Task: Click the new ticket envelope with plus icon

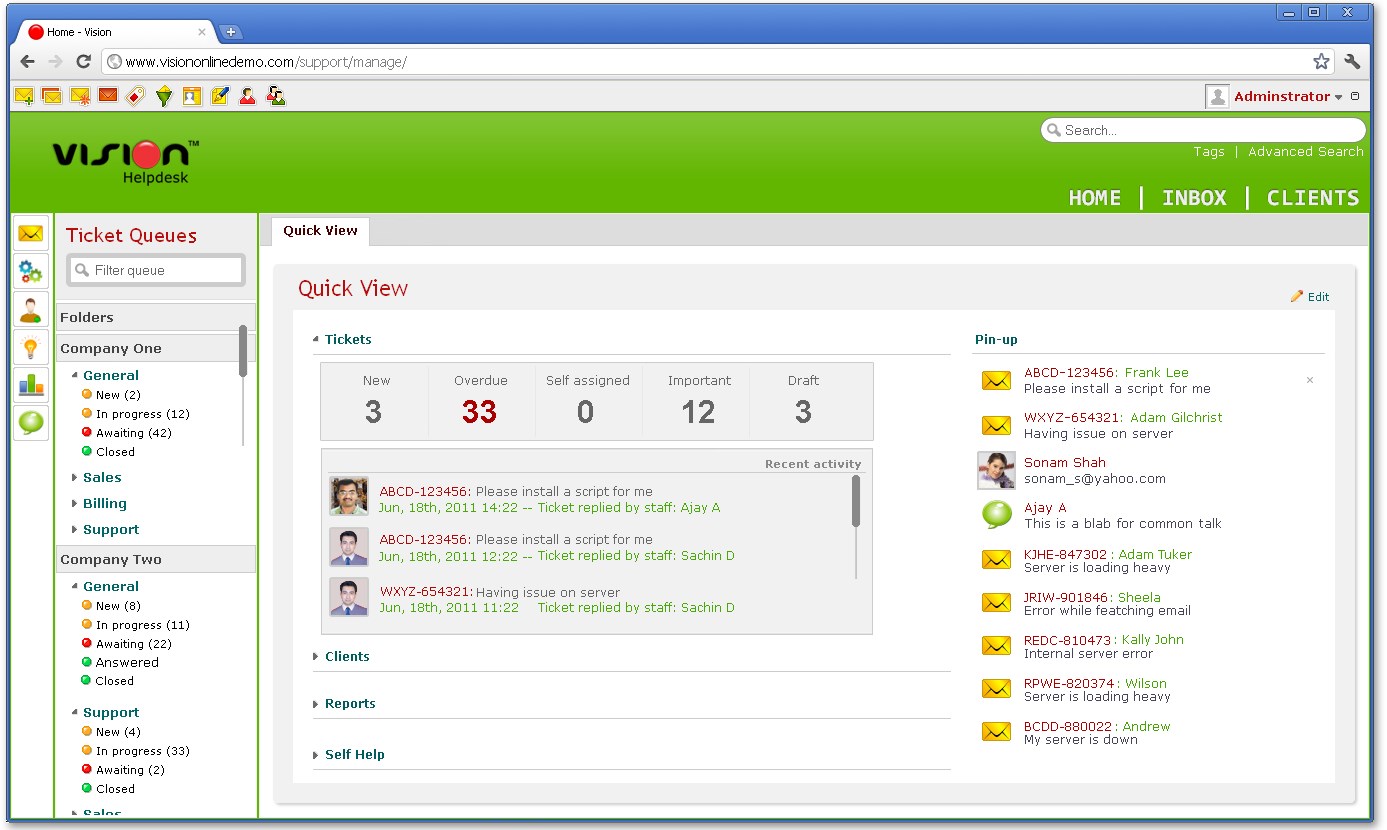Action: click(24, 96)
